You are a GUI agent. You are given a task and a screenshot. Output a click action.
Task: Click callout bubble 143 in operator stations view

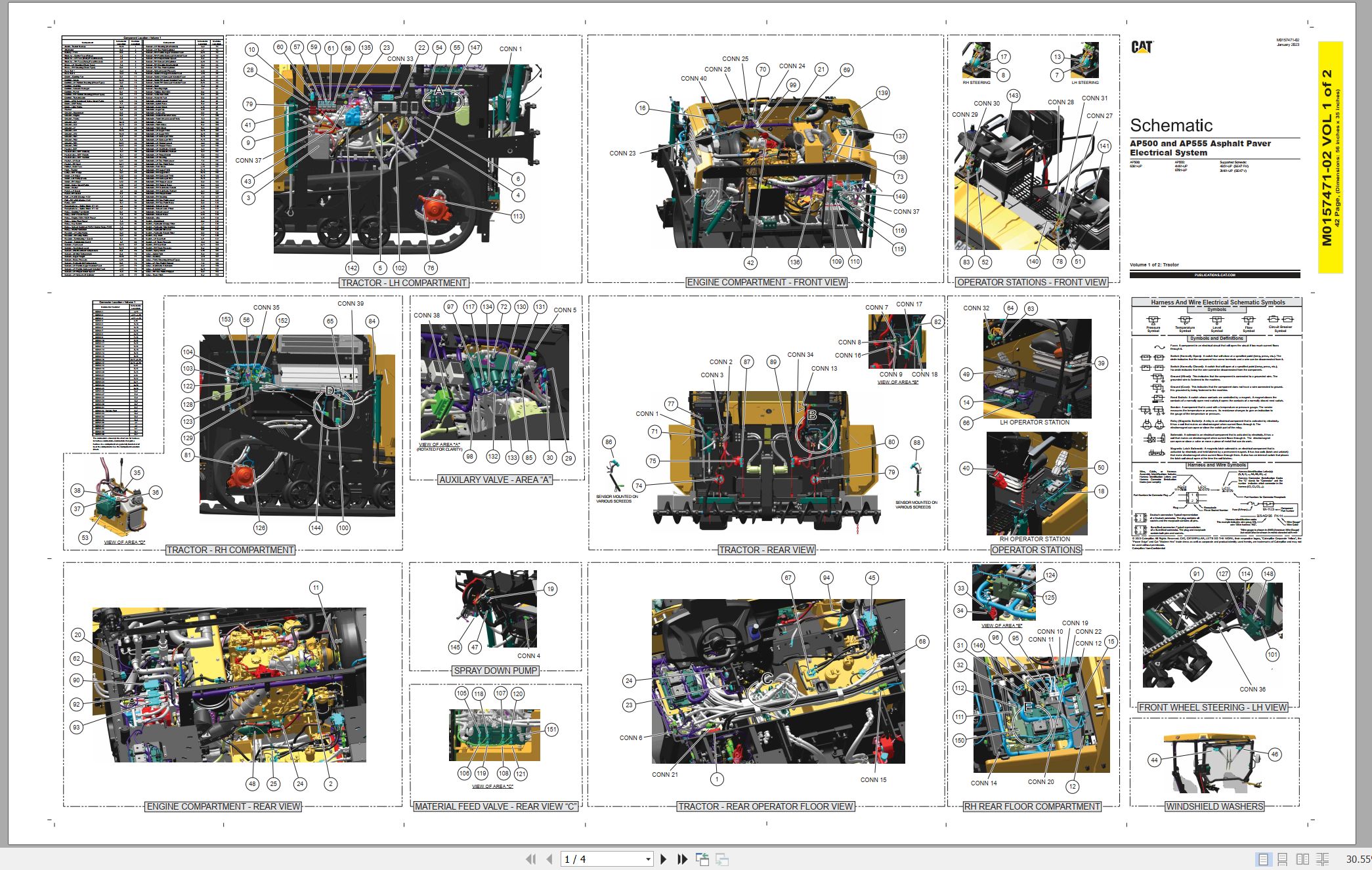(x=1014, y=96)
